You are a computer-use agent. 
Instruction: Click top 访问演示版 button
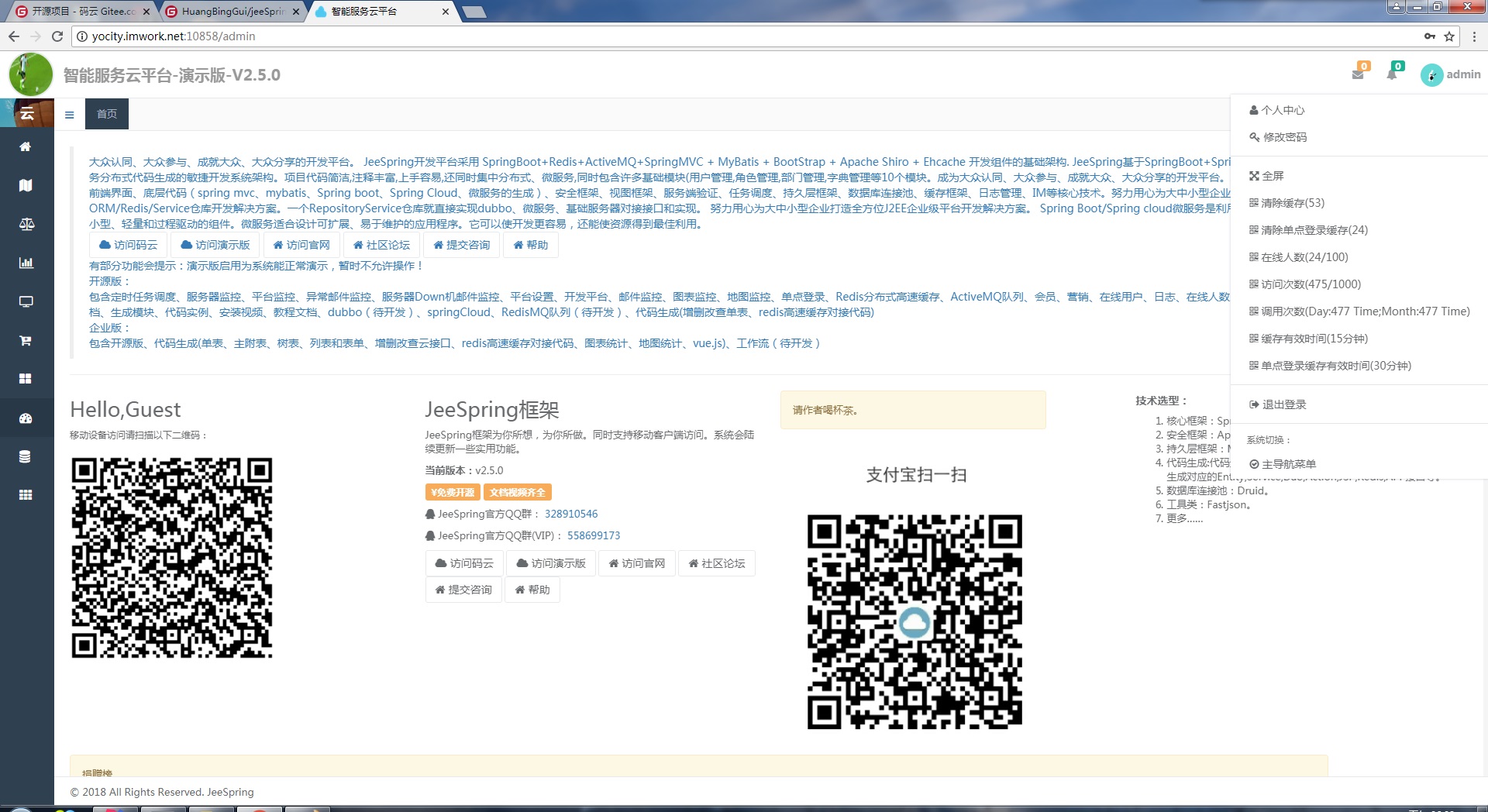(x=215, y=245)
